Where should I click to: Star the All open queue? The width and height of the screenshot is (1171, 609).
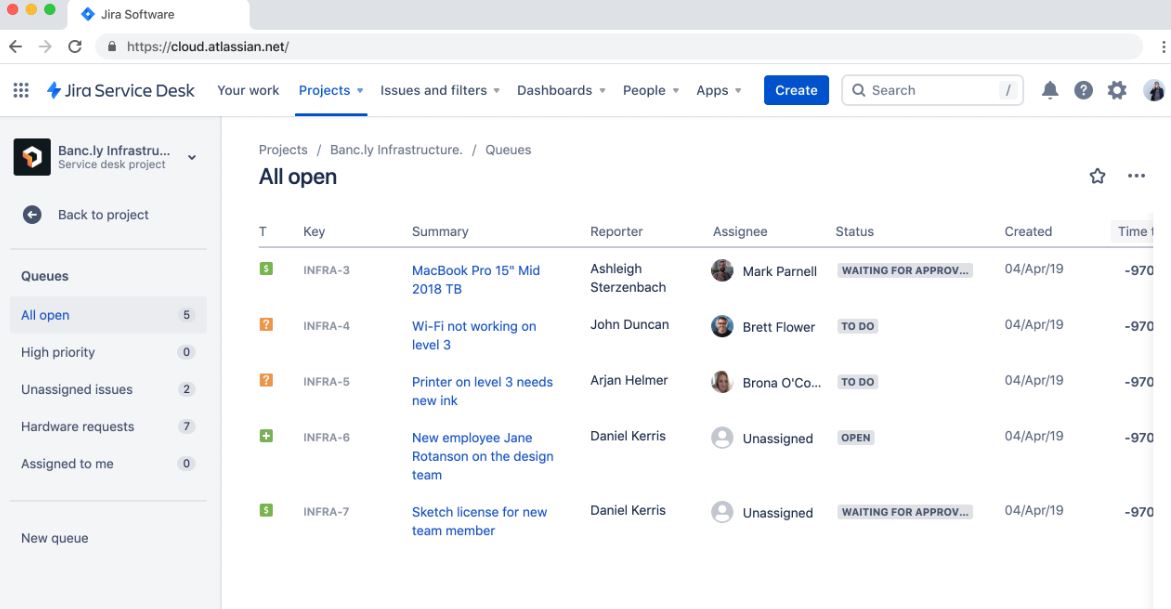pos(1097,176)
